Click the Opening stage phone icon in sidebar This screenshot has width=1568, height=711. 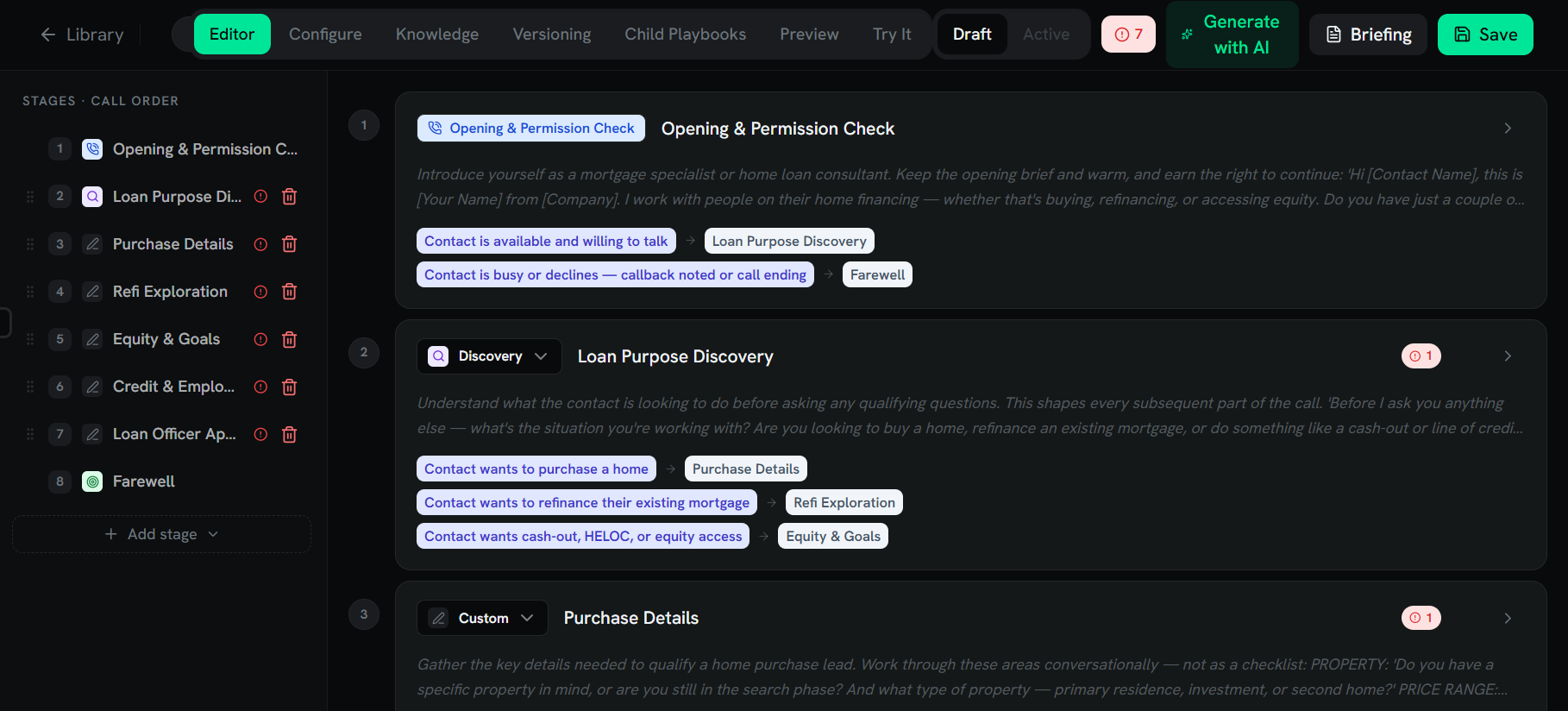click(92, 149)
